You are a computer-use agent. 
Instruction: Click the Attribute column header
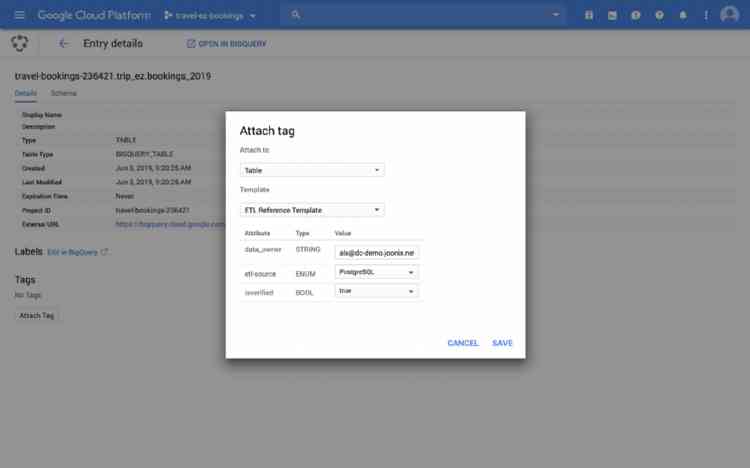[x=257, y=233]
